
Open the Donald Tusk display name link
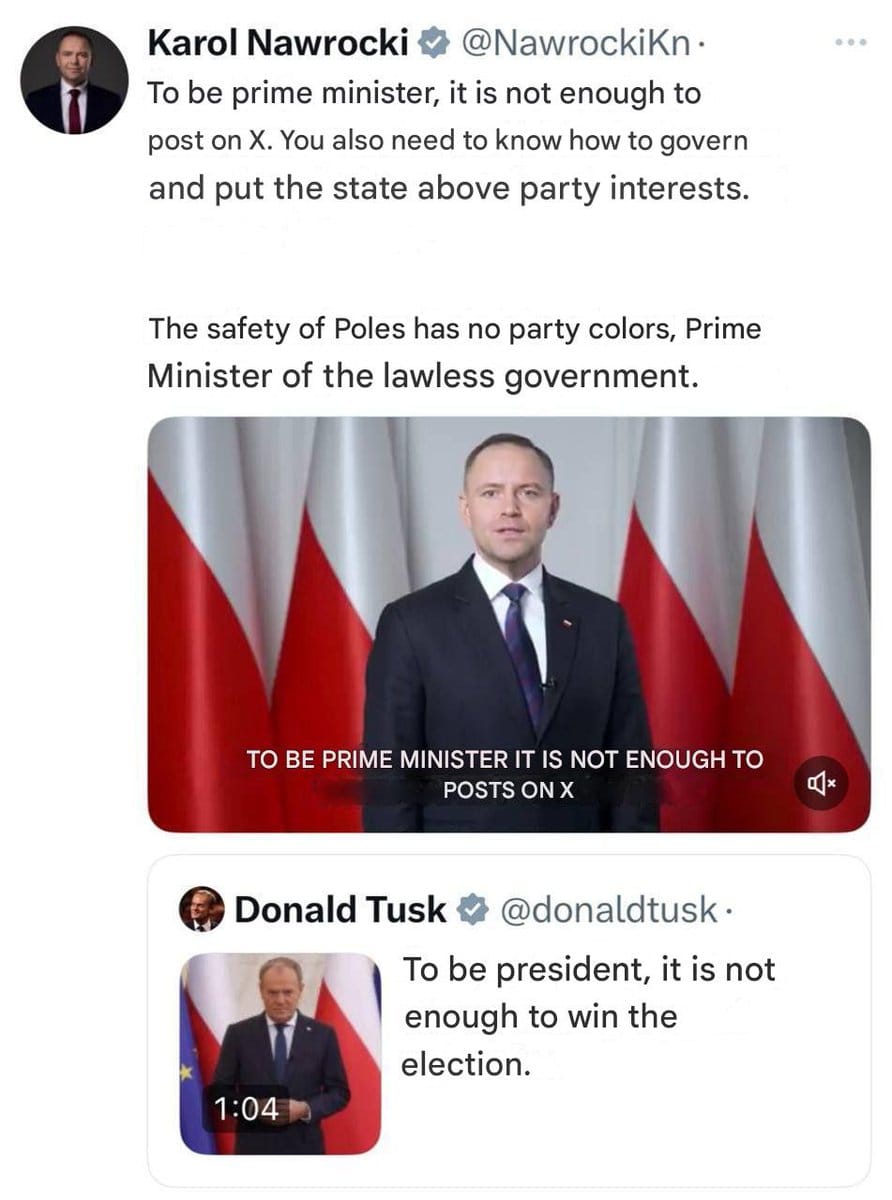coord(340,910)
